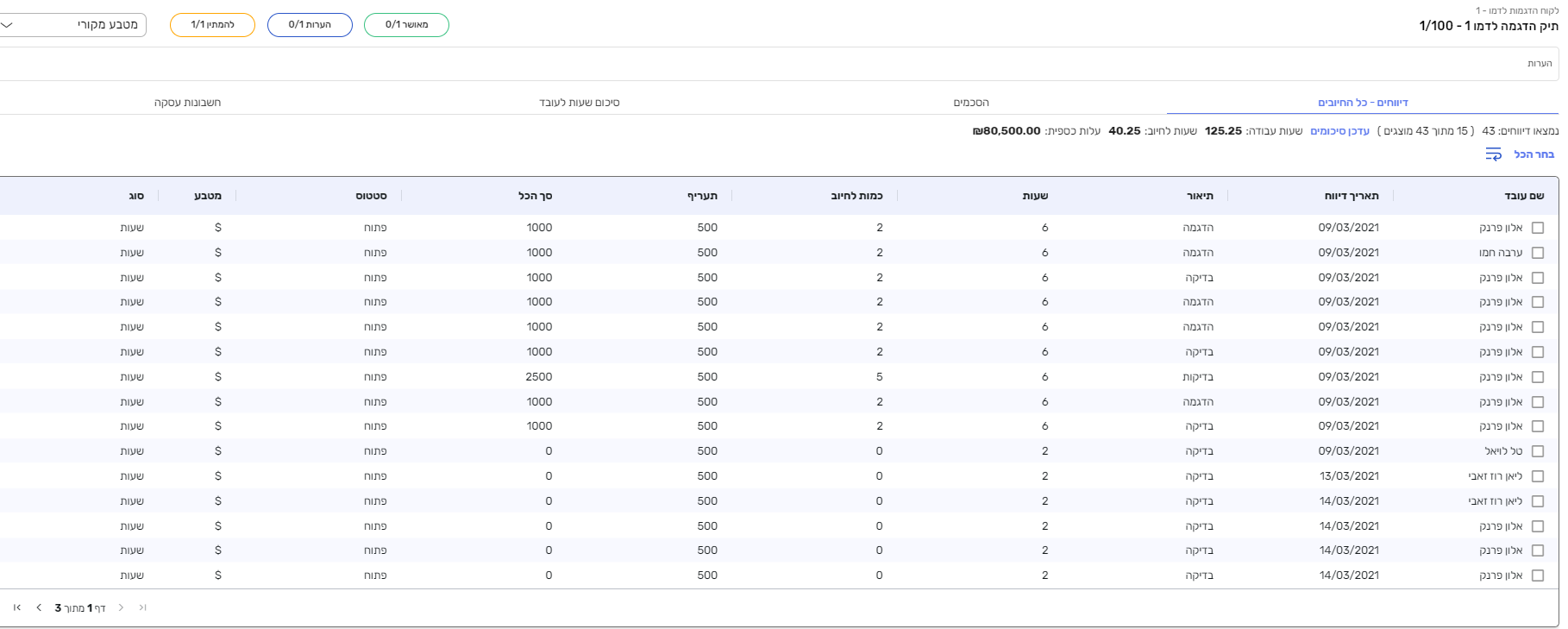This screenshot has height=629, width=1568.
Task: Select the row checkbox for טל לויאל
Action: click(1538, 451)
